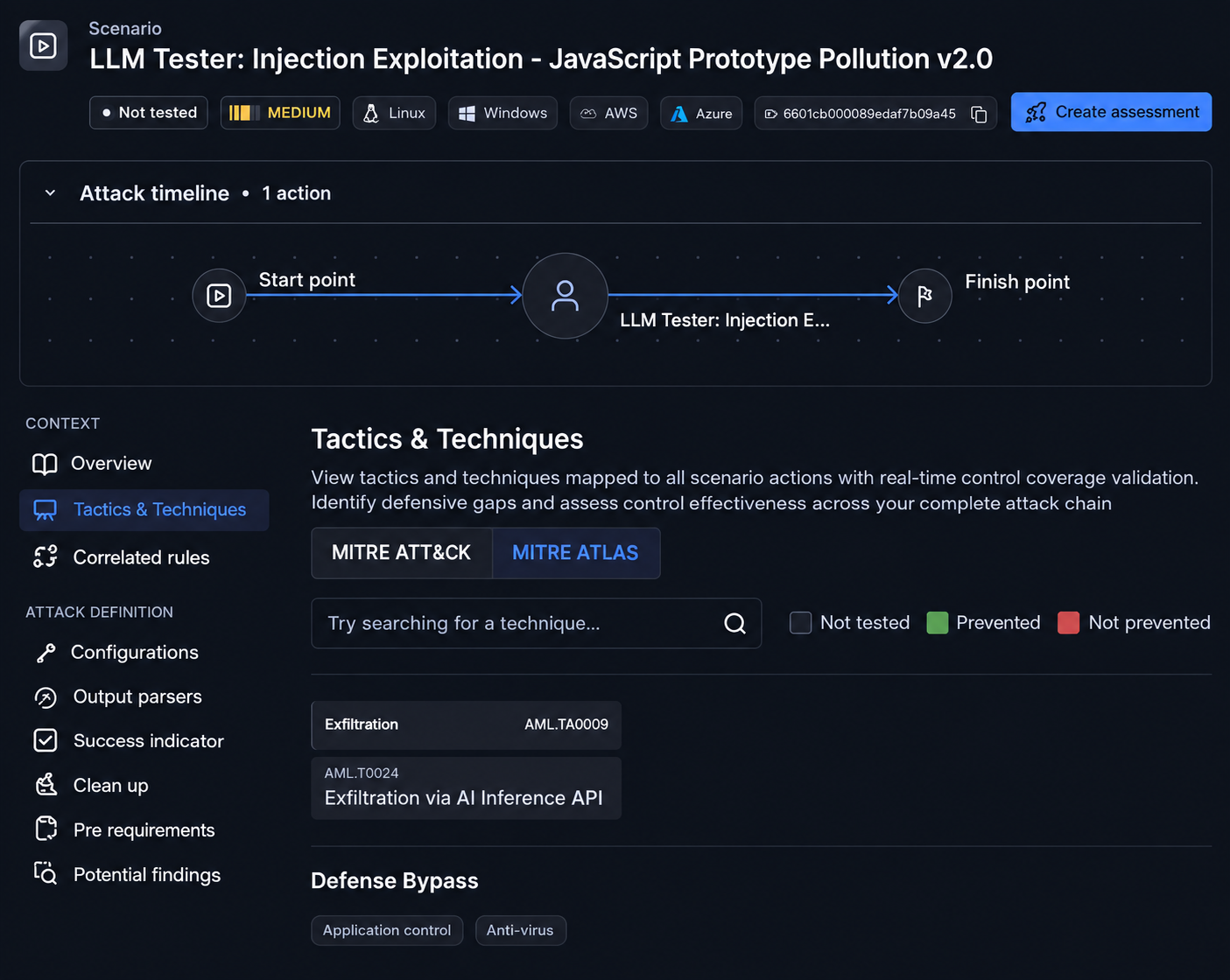1230x980 pixels.
Task: Select the Start point play node
Action: pos(219,296)
